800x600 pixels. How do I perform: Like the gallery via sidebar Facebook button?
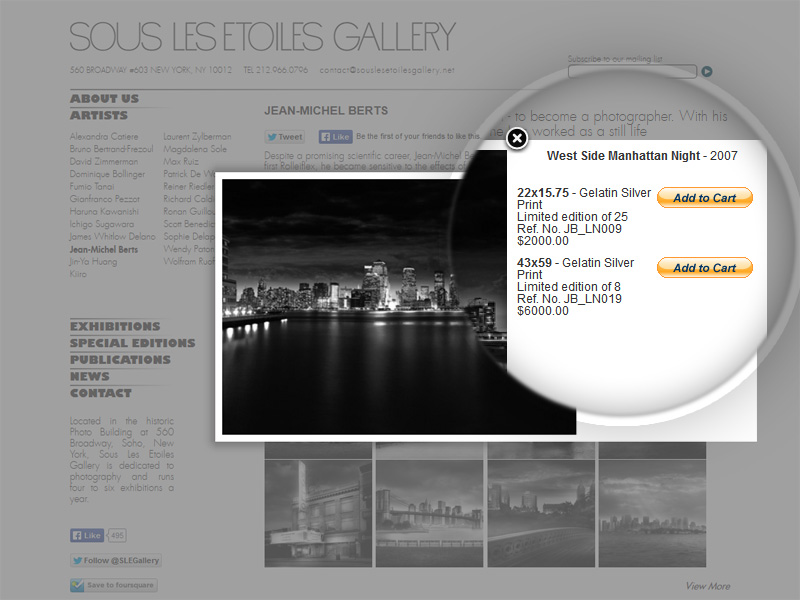click(x=87, y=535)
